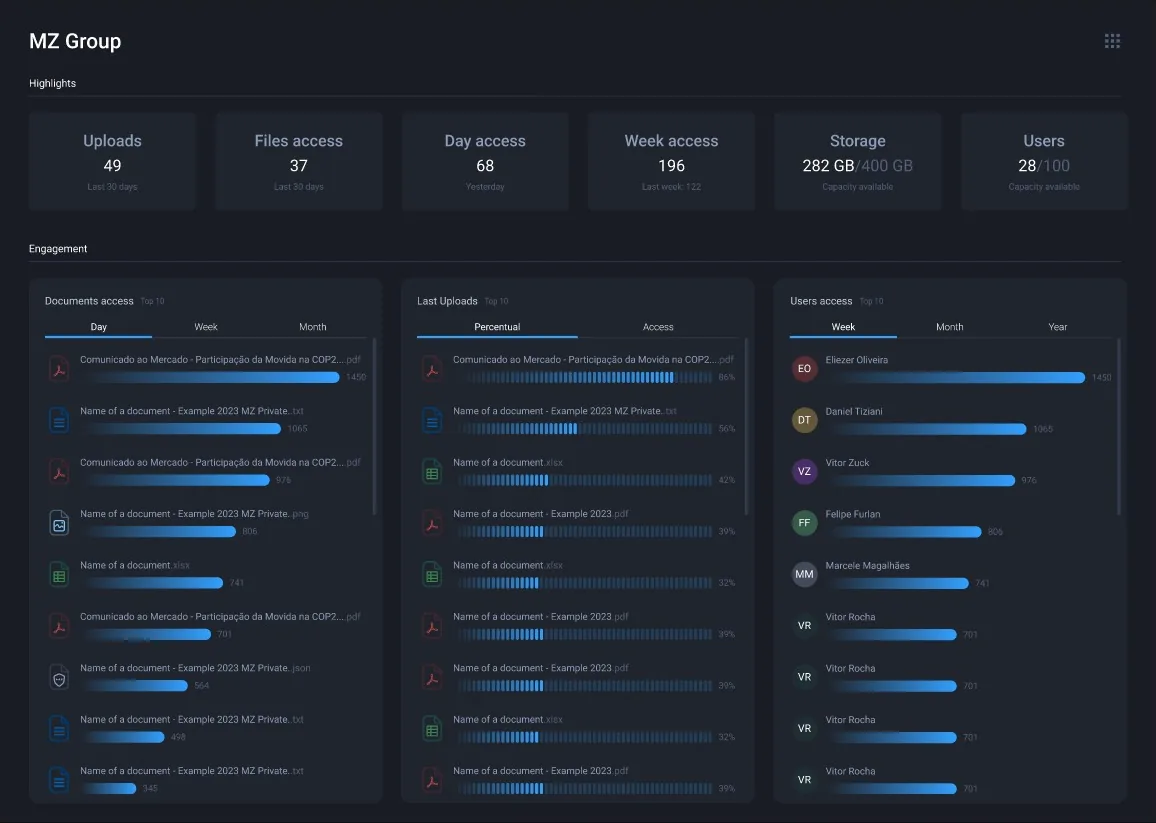The width and height of the screenshot is (1156, 823).
Task: Click the 'MZ Group' page title
Action: (x=75, y=41)
